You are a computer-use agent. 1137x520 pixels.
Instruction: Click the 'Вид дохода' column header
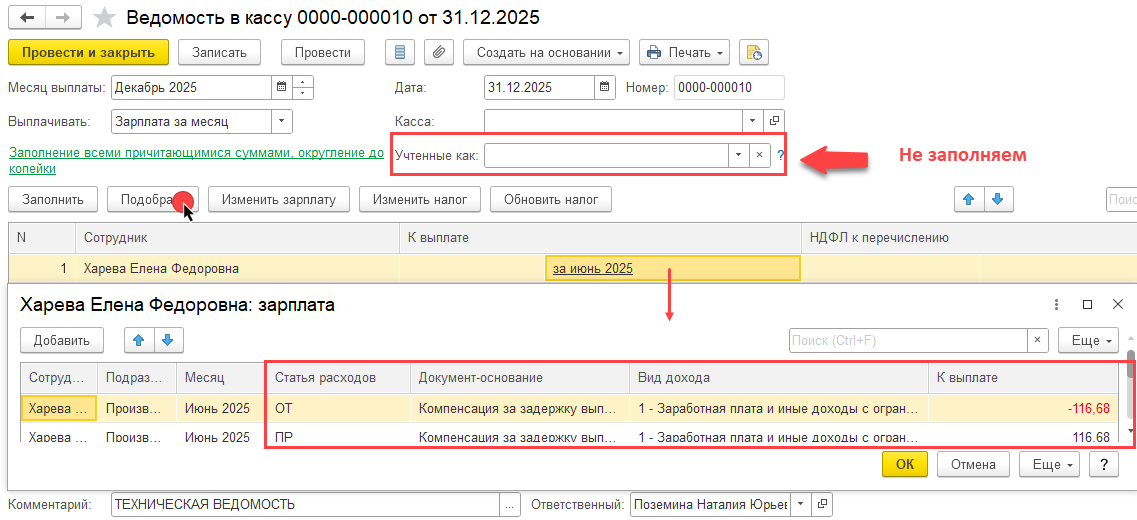pos(779,378)
